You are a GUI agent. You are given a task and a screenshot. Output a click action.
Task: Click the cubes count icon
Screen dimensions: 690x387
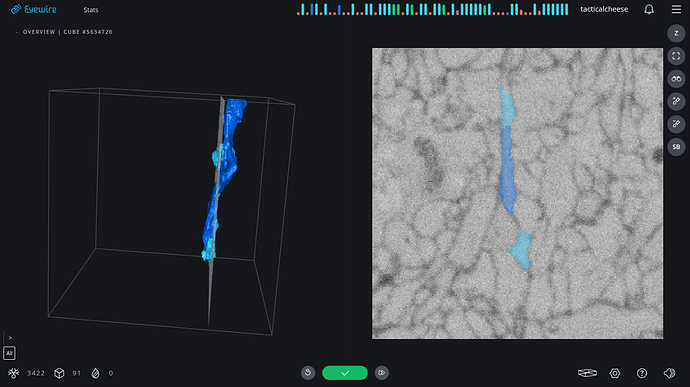[59, 373]
